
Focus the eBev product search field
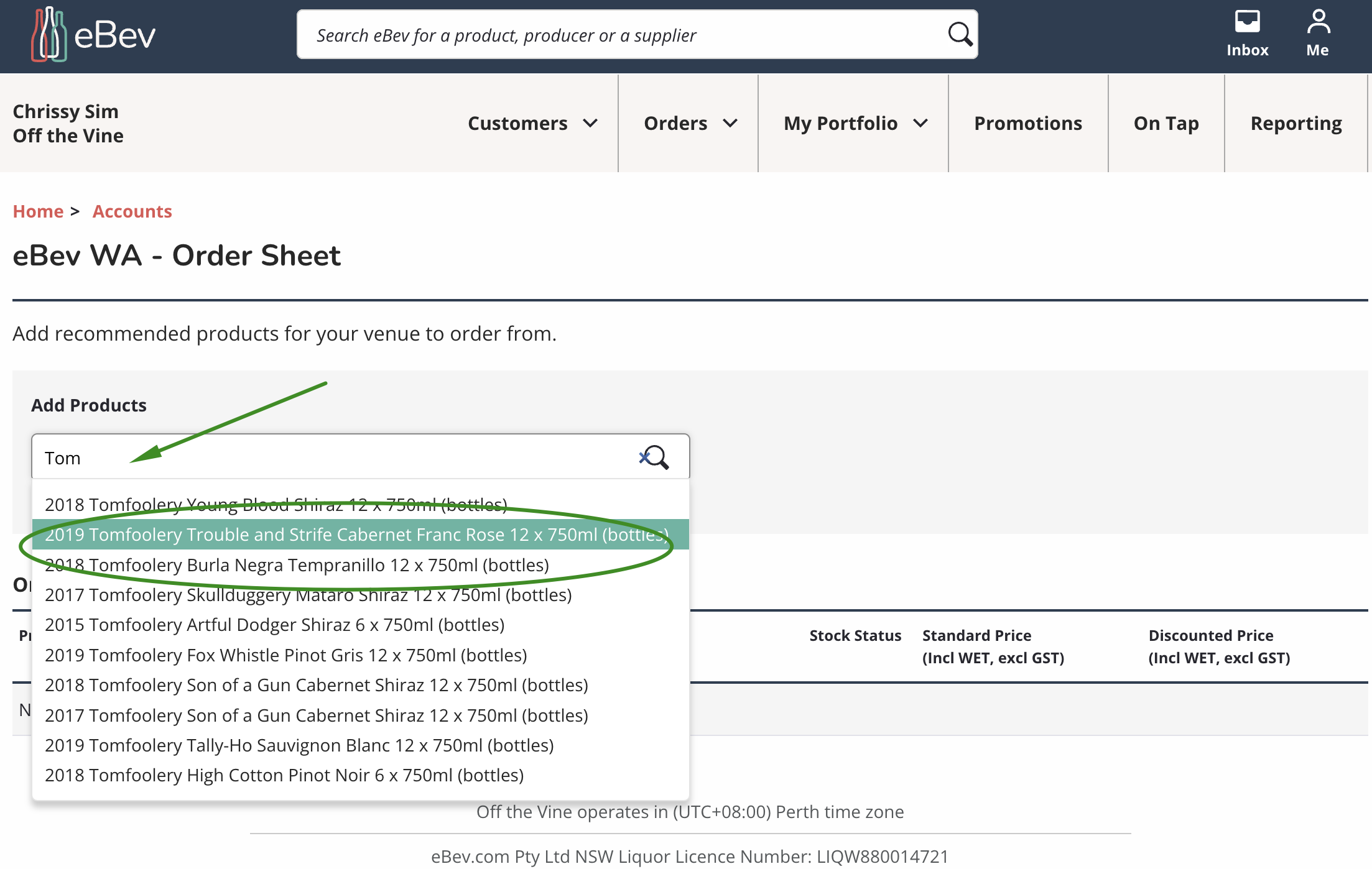point(622,35)
